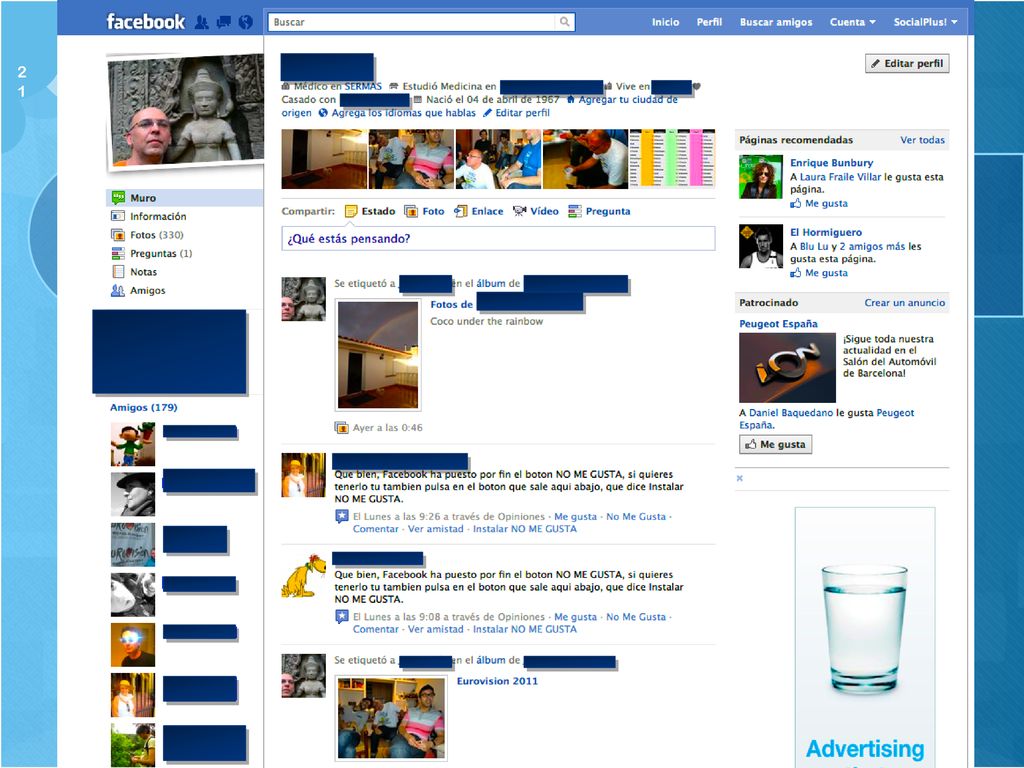
Task: Click Instalar NO ME GUSTA on 9:26 post
Action: [524, 529]
